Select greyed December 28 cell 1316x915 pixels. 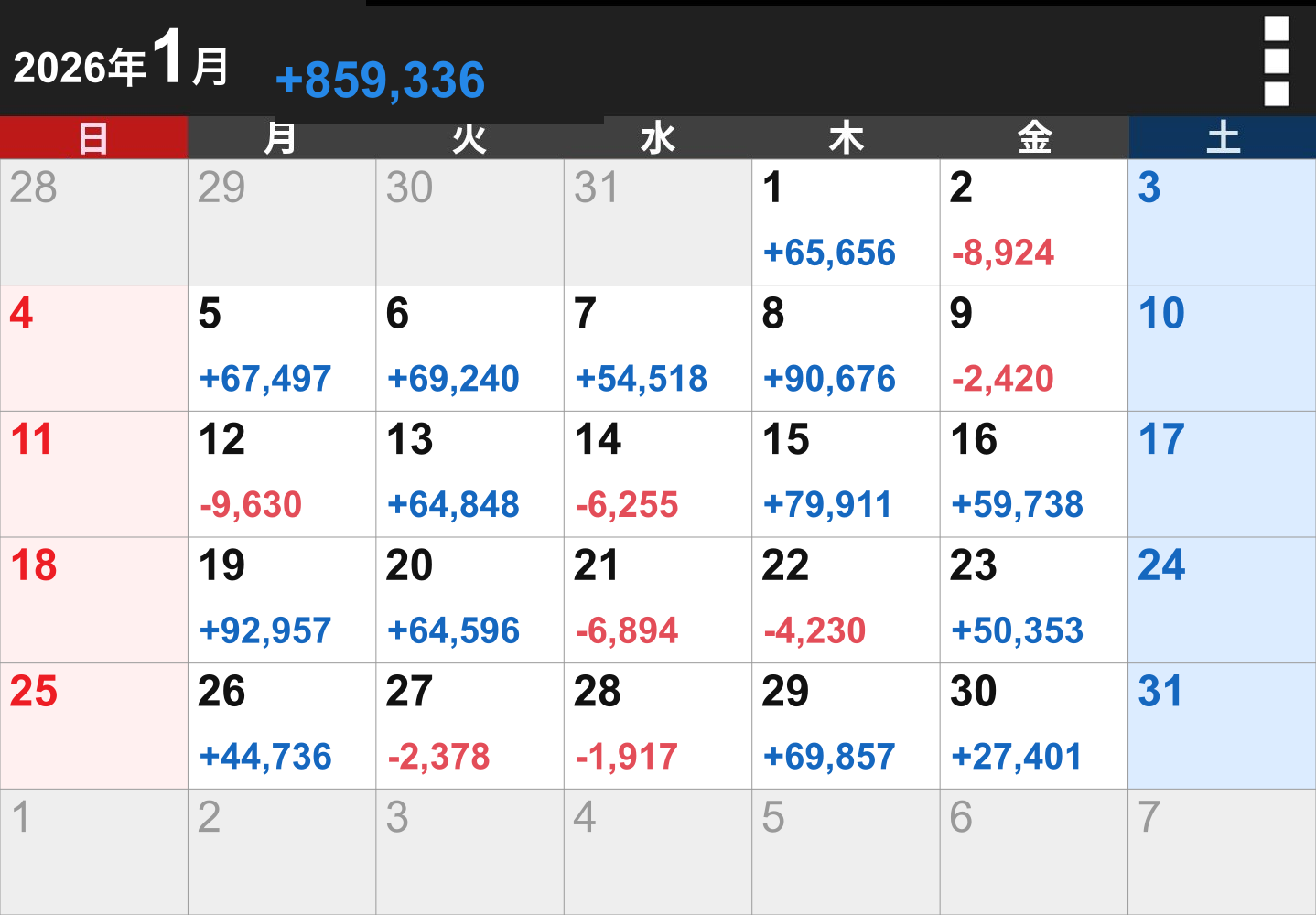coord(94,222)
